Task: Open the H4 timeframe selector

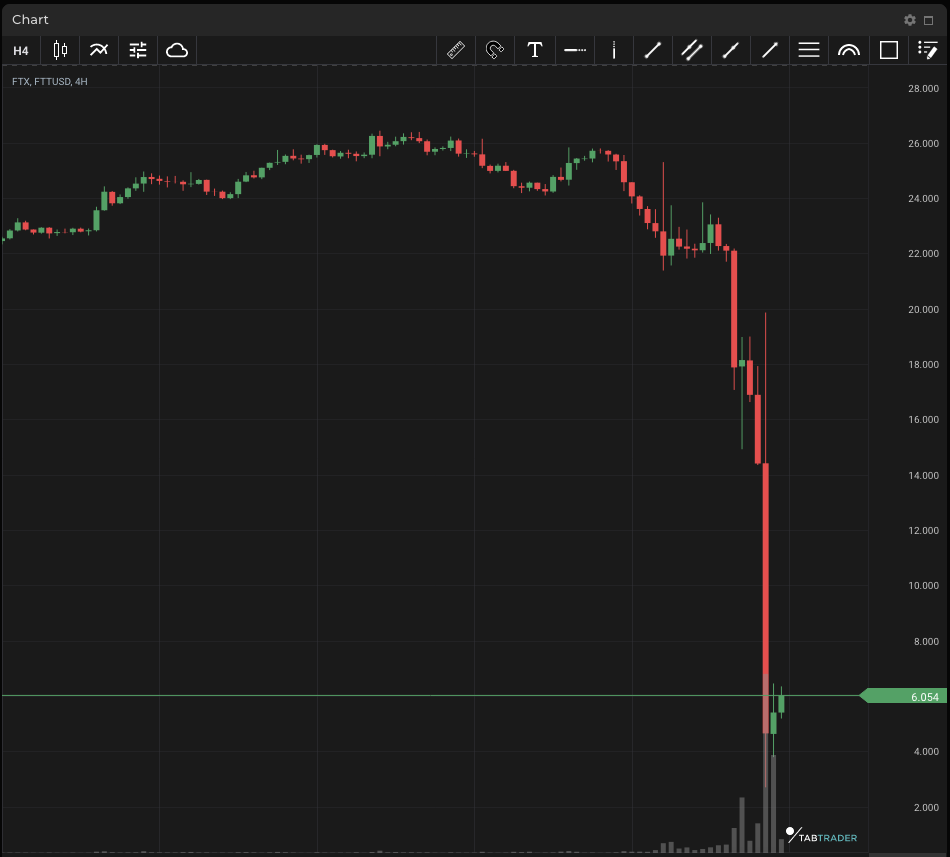Action: click(x=21, y=51)
